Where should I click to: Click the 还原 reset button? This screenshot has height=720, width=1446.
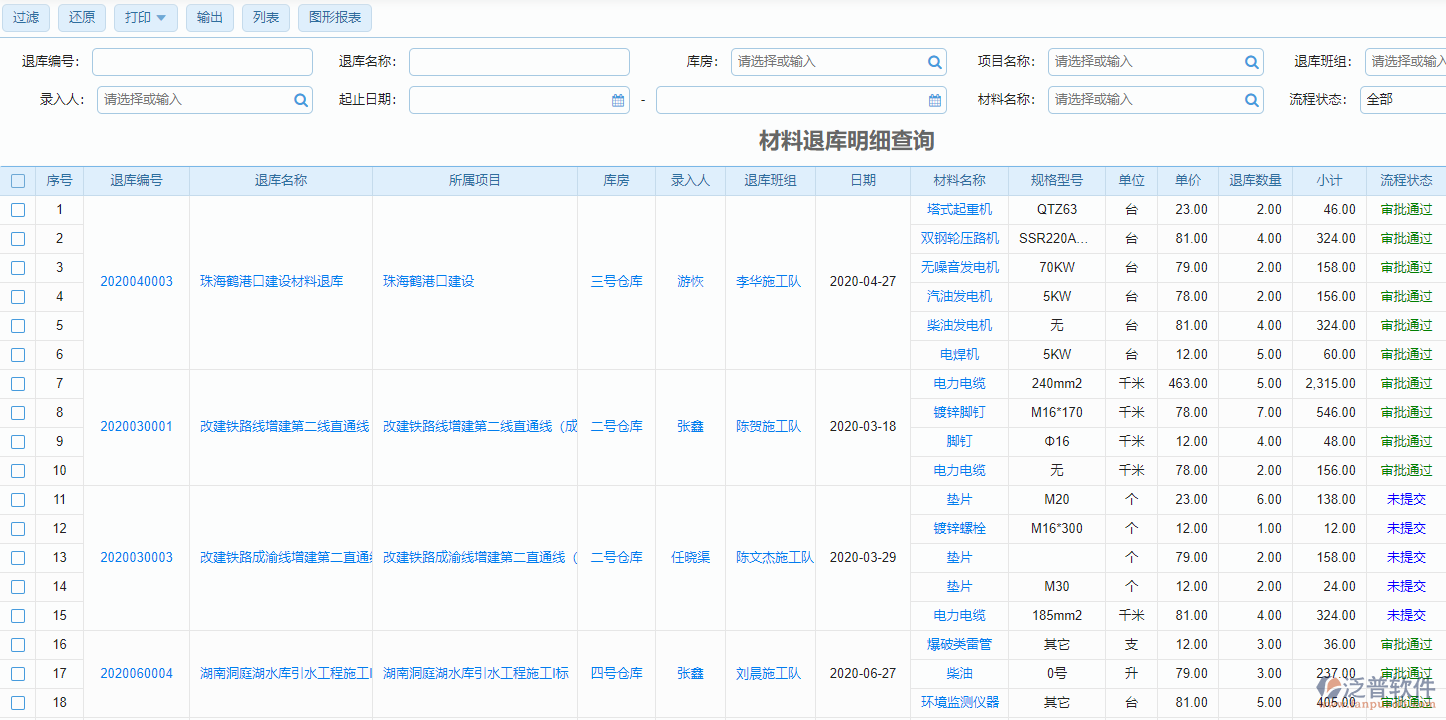pos(81,17)
